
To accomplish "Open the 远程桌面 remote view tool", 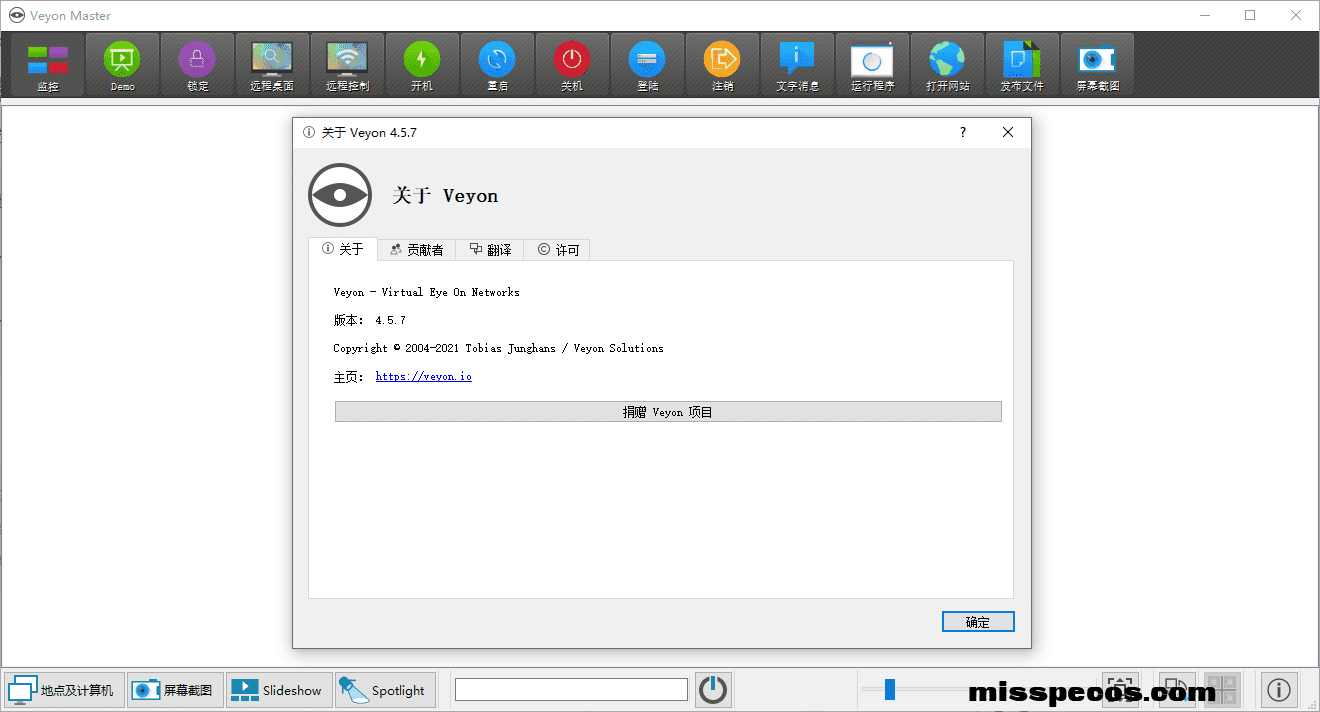I will pyautogui.click(x=272, y=66).
